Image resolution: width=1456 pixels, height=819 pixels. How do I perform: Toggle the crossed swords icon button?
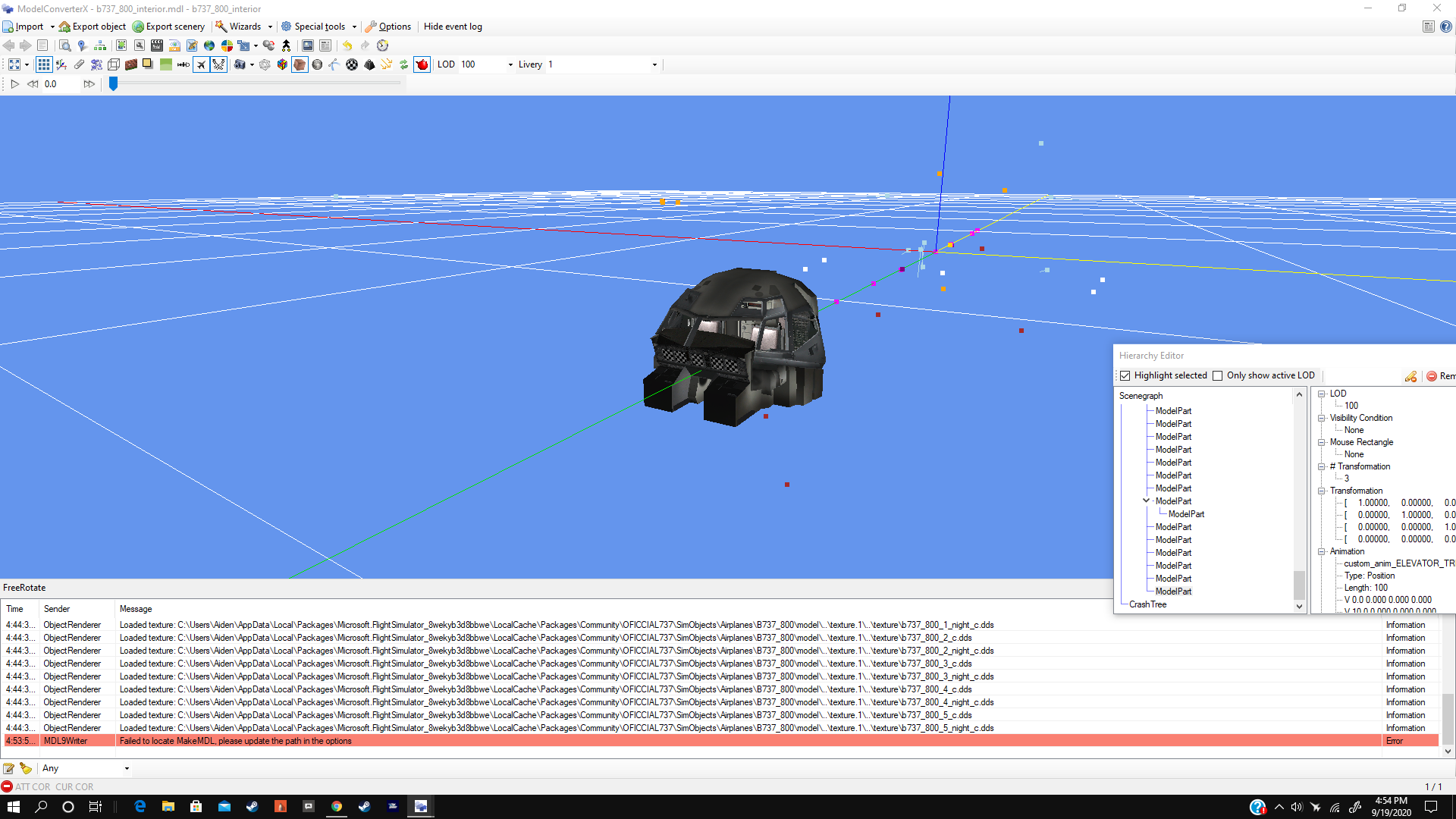click(218, 64)
